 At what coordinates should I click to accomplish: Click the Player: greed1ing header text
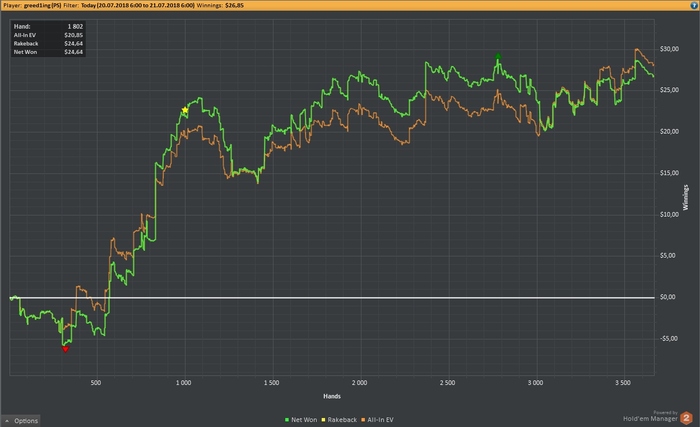[x=32, y=5]
